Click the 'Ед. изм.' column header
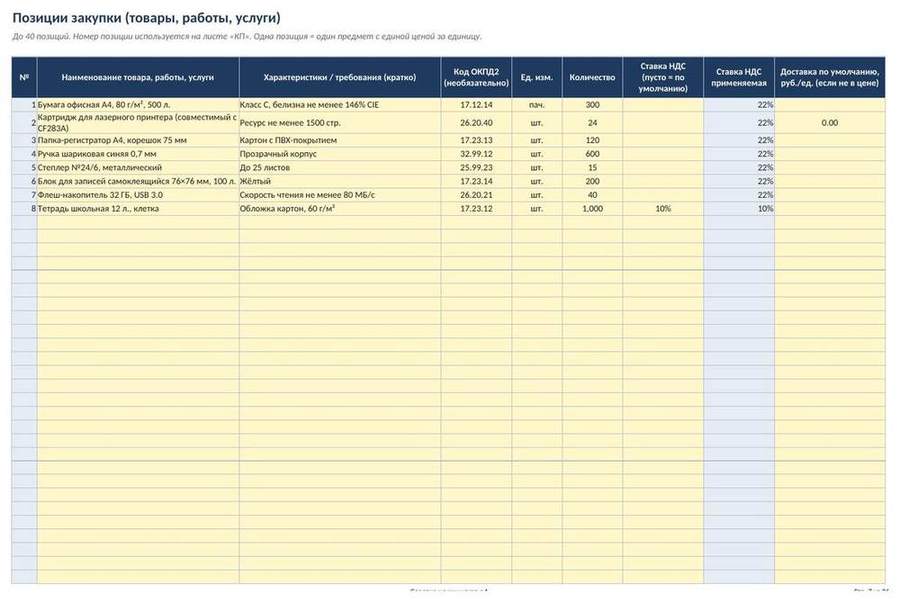The image size is (900, 602). (x=537, y=77)
